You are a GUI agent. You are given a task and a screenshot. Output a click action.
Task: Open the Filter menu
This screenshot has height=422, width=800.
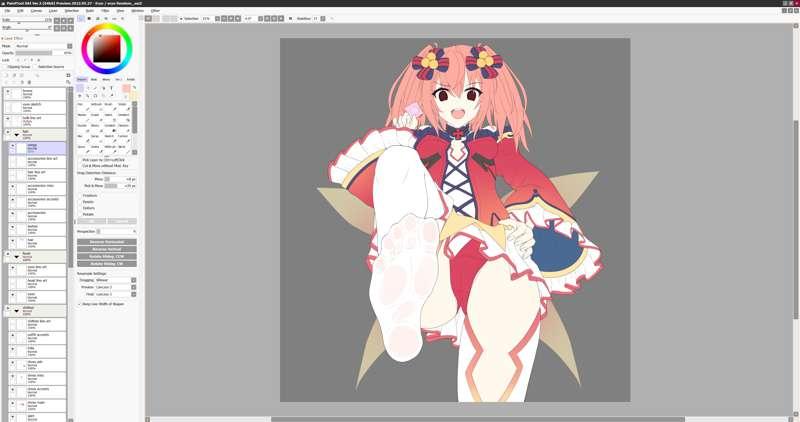[105, 11]
